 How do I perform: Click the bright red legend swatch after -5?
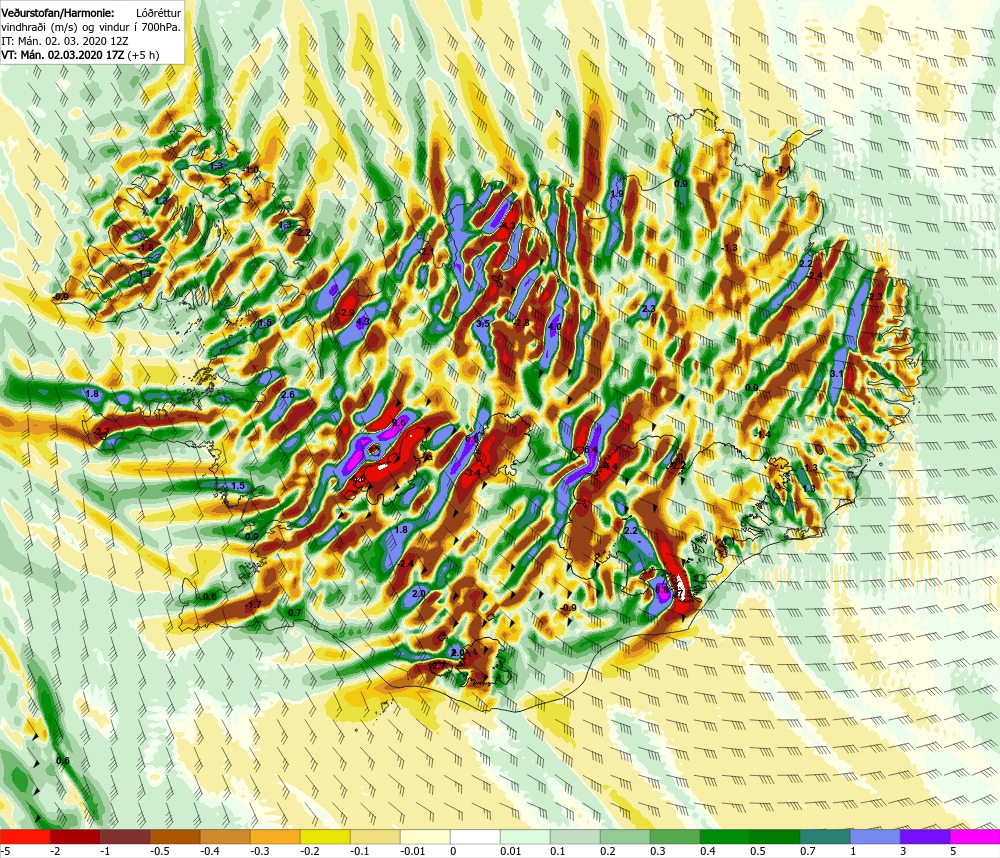tap(25, 837)
